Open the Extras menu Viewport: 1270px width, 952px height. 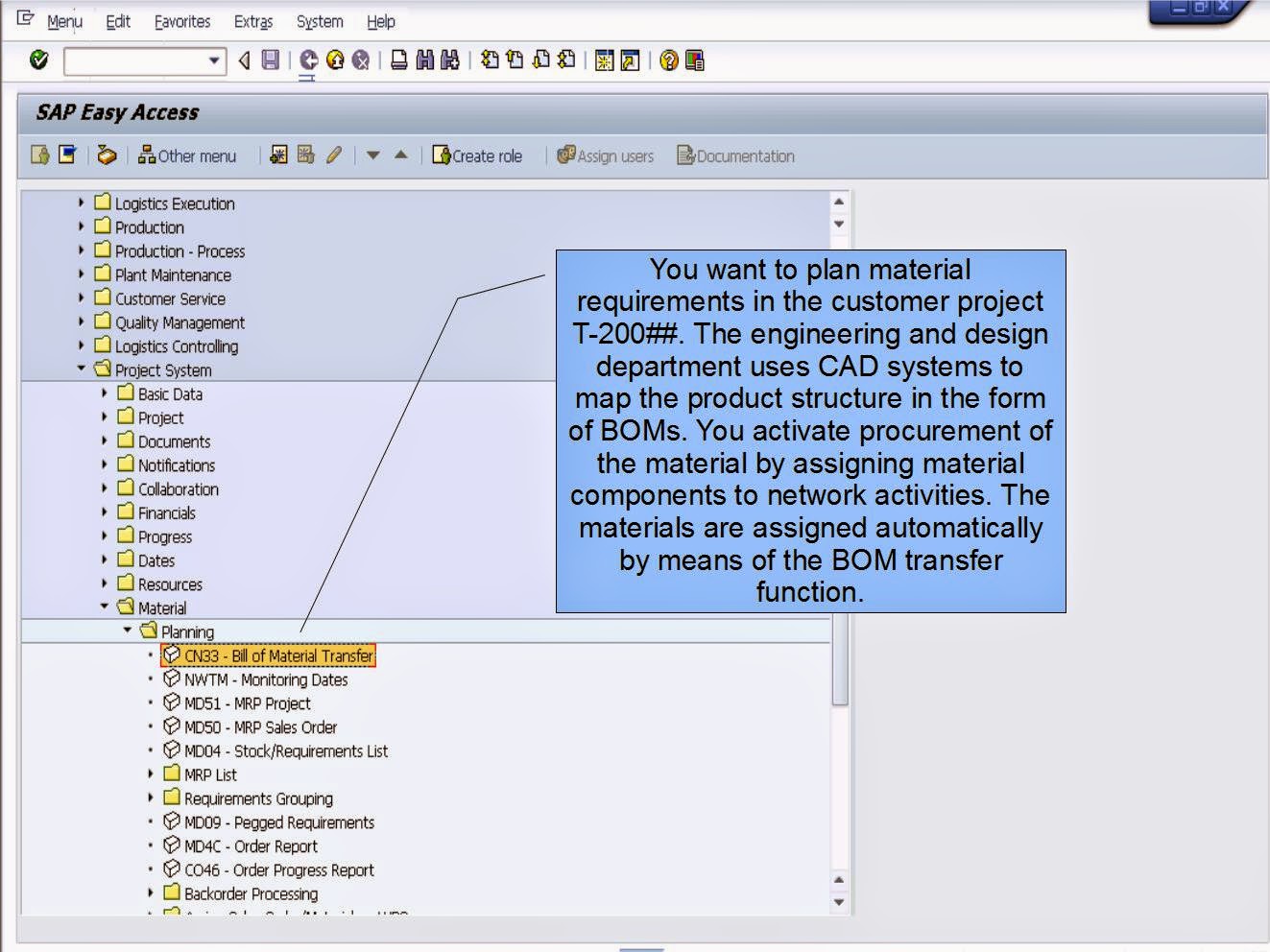pyautogui.click(x=252, y=21)
